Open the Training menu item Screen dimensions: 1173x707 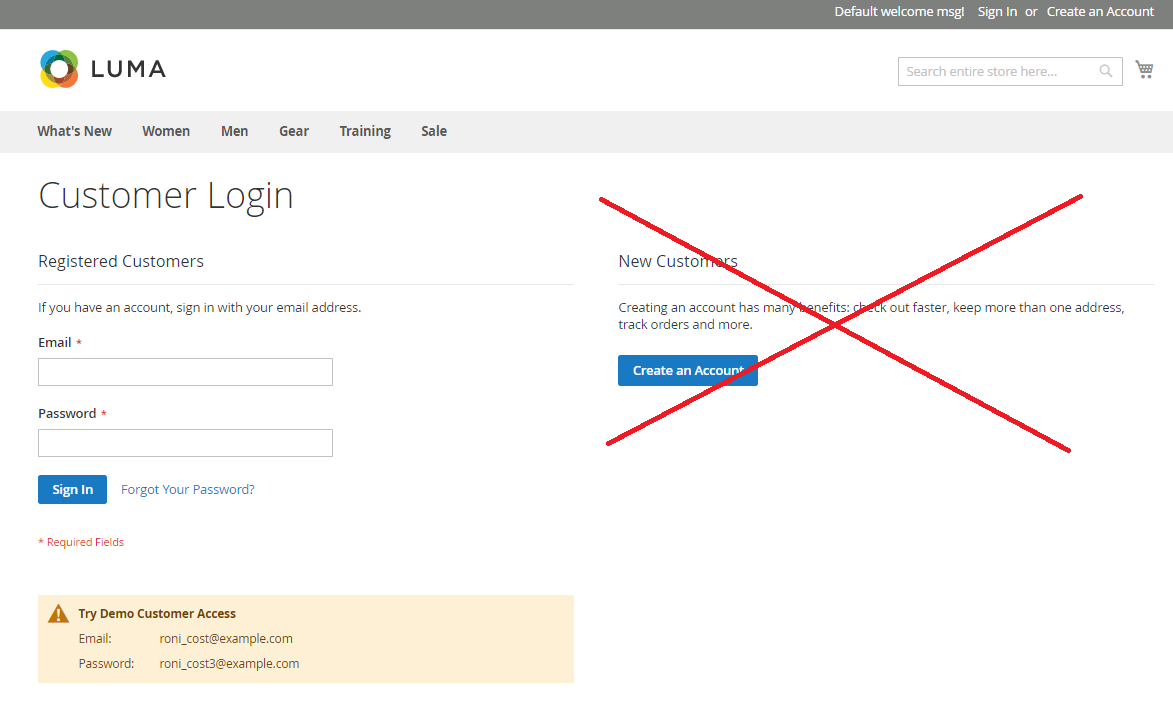[x=365, y=131]
